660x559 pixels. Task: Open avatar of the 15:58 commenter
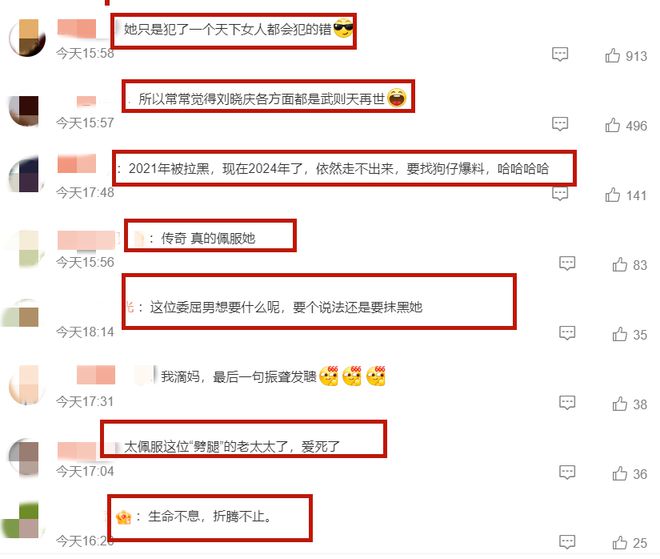27,37
